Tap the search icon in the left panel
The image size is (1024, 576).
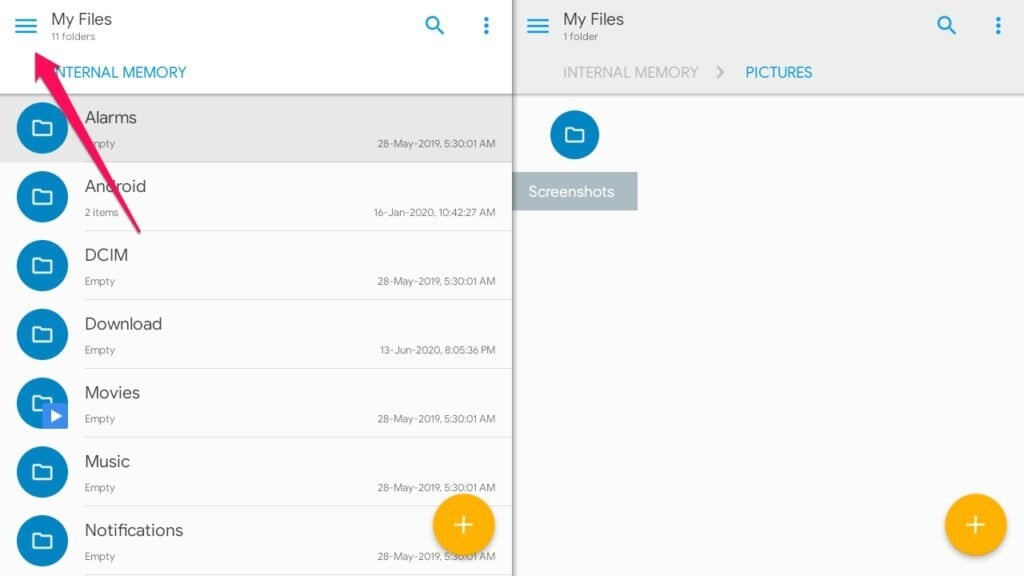pos(434,25)
